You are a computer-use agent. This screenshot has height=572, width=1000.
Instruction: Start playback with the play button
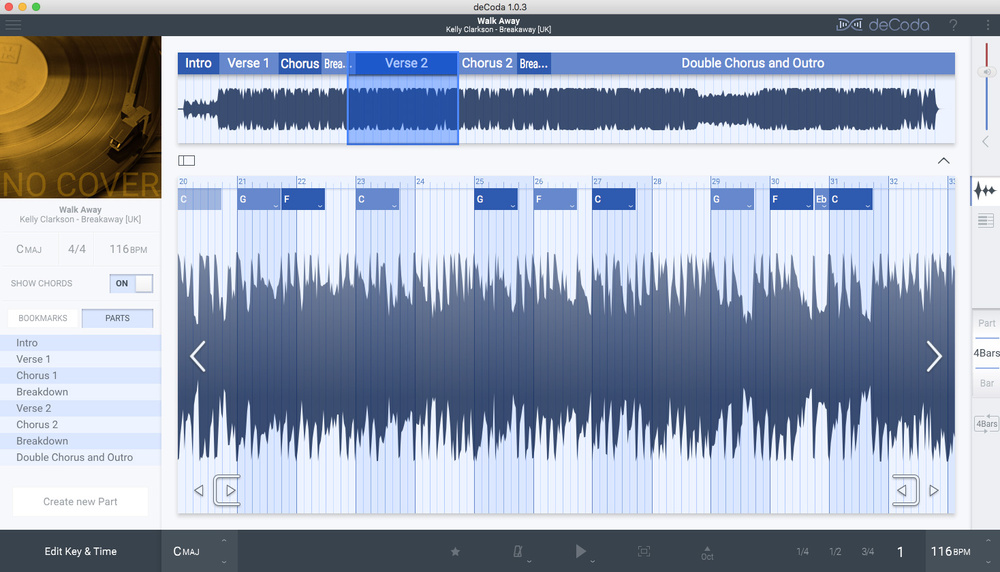(580, 551)
